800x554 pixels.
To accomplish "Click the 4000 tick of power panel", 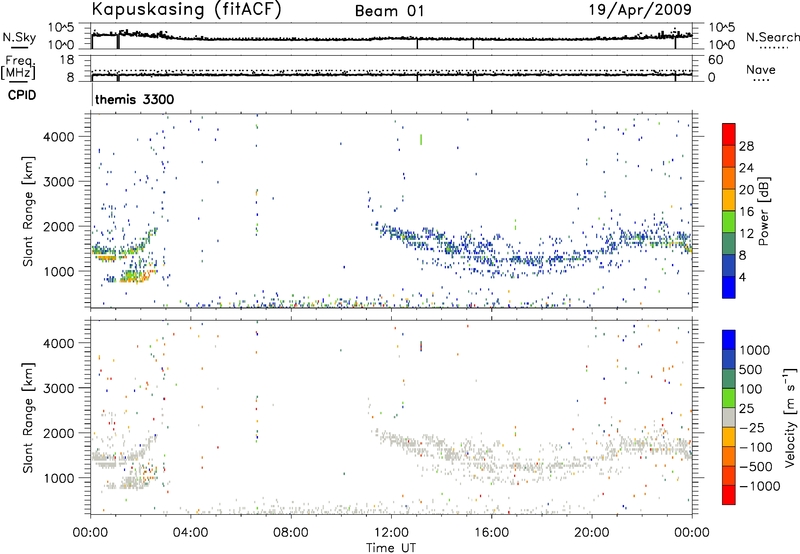I will pyautogui.click(x=59, y=137).
